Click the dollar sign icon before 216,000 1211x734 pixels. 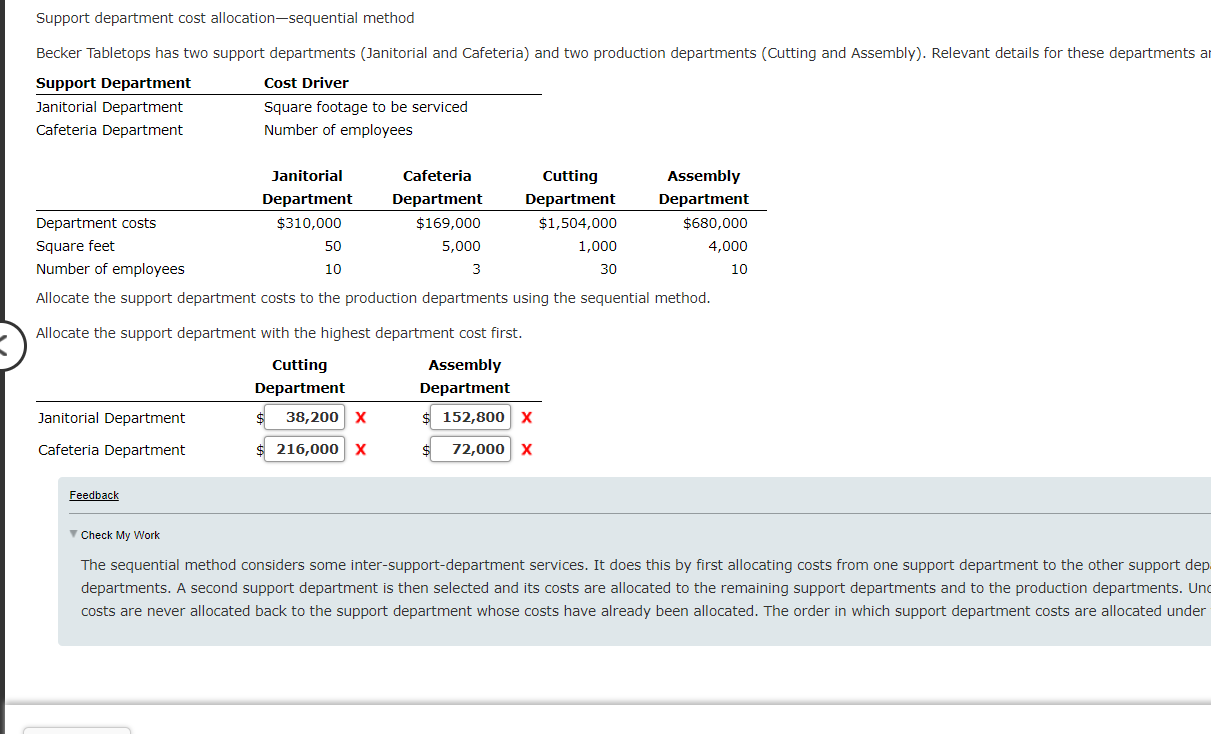click(259, 449)
